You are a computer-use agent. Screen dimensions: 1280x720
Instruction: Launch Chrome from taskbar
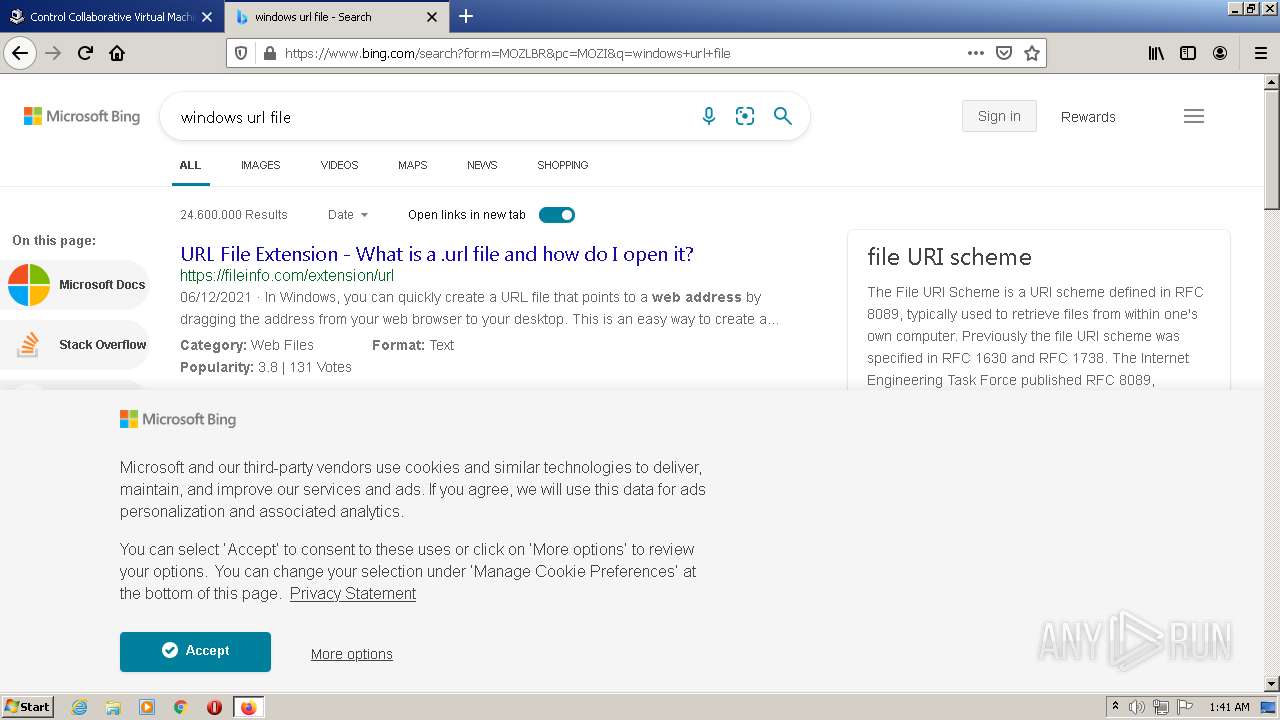pos(181,707)
